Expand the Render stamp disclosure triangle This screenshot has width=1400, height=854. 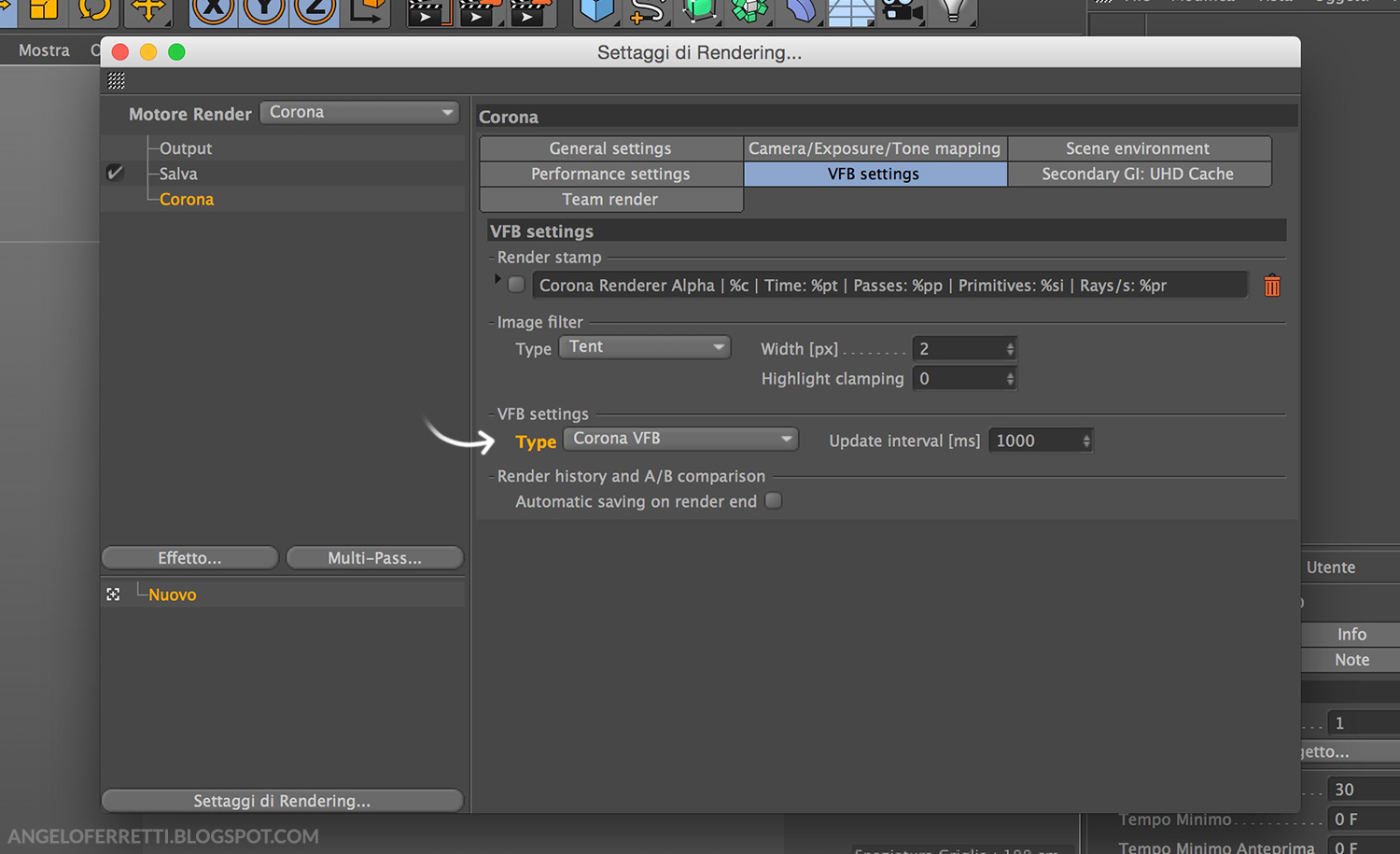pyautogui.click(x=497, y=279)
